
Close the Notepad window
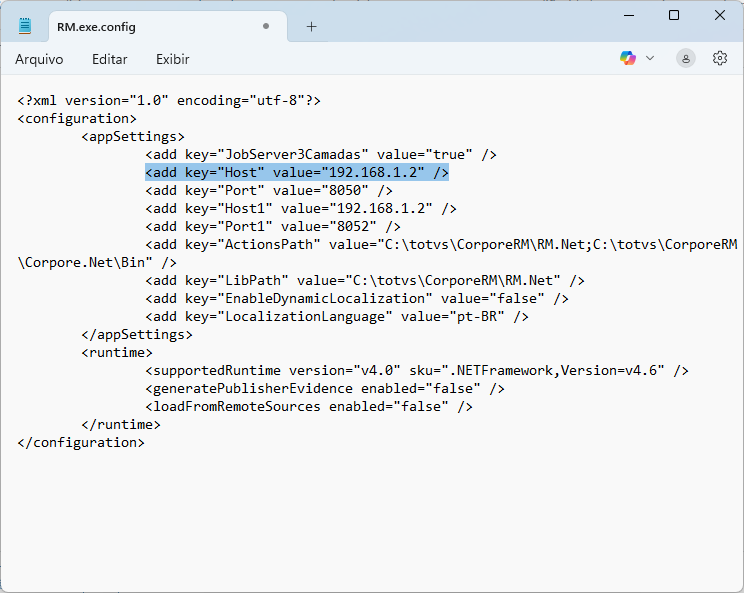719,15
